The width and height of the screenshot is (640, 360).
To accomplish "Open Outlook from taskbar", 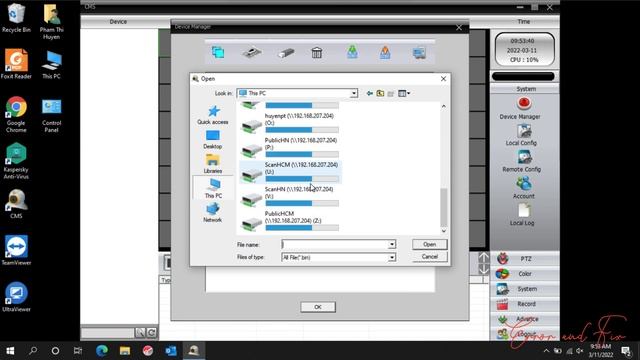I will coord(171,351).
